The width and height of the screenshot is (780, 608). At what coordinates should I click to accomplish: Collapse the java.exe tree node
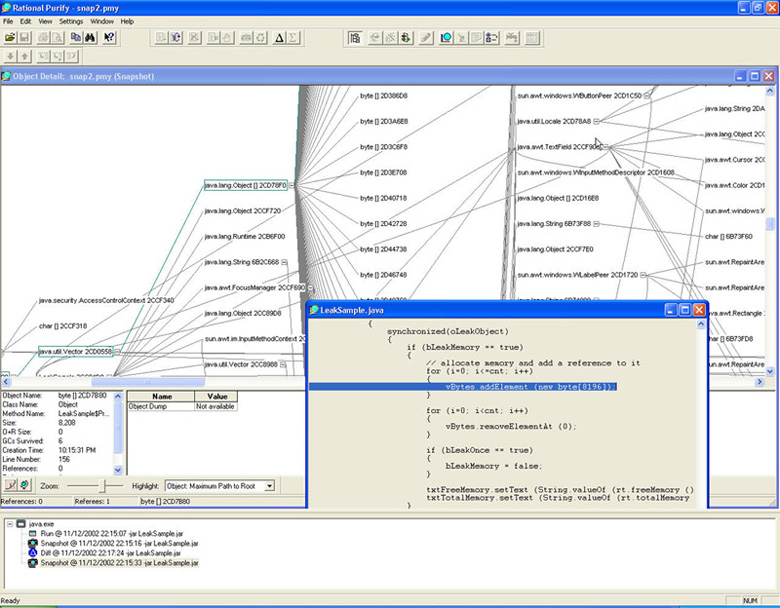(8, 523)
